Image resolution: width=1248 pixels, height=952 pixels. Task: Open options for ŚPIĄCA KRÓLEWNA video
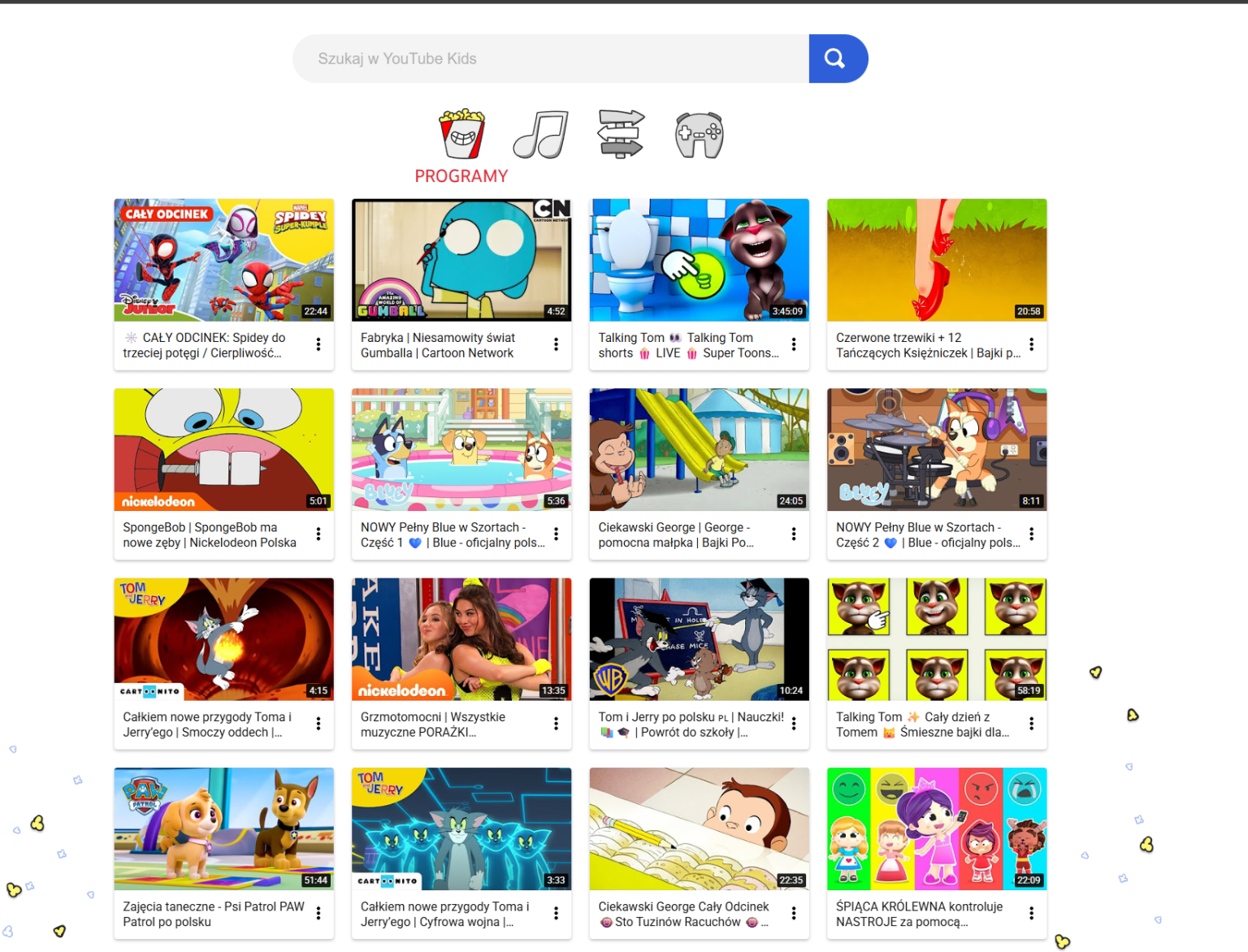pyautogui.click(x=1031, y=913)
